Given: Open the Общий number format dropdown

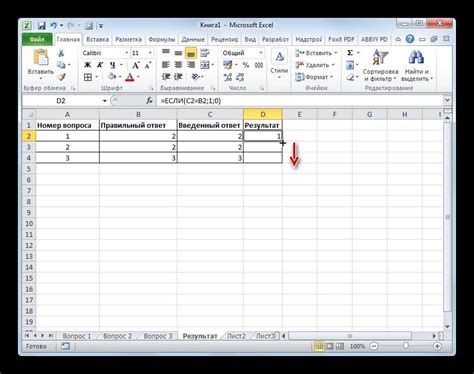Looking at the screenshot, I should pyautogui.click(x=260, y=53).
